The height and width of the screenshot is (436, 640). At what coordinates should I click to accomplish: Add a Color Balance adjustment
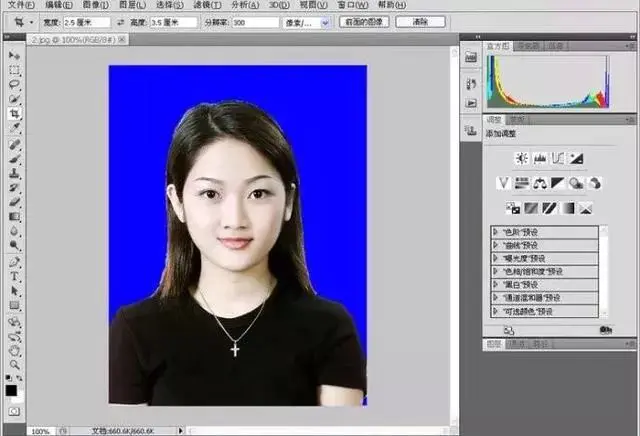[540, 183]
